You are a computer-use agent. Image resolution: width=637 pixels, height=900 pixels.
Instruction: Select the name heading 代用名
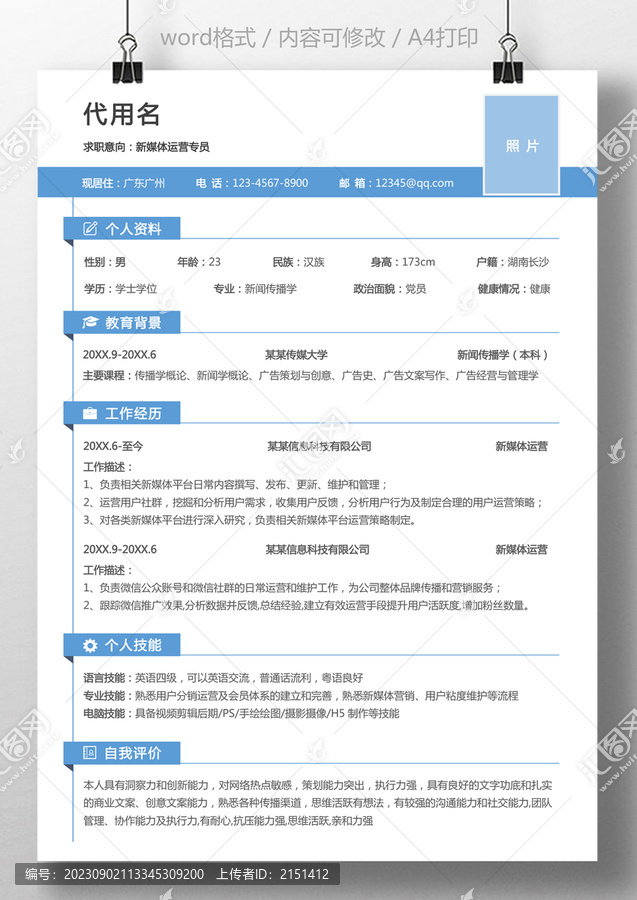(x=122, y=114)
